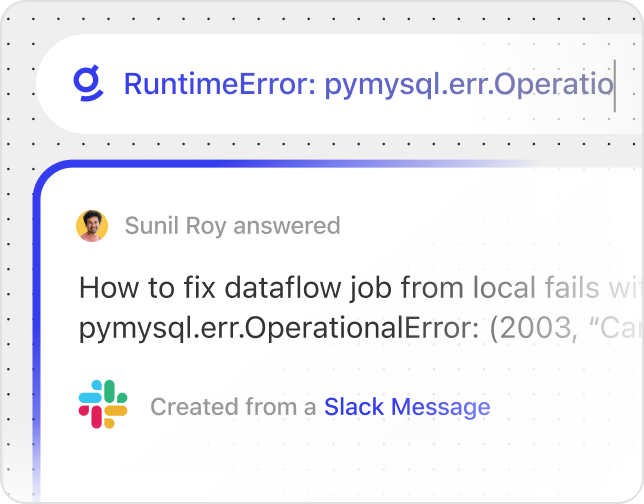Open the "Slack Message" link
This screenshot has height=504, width=644.
pyautogui.click(x=407, y=407)
